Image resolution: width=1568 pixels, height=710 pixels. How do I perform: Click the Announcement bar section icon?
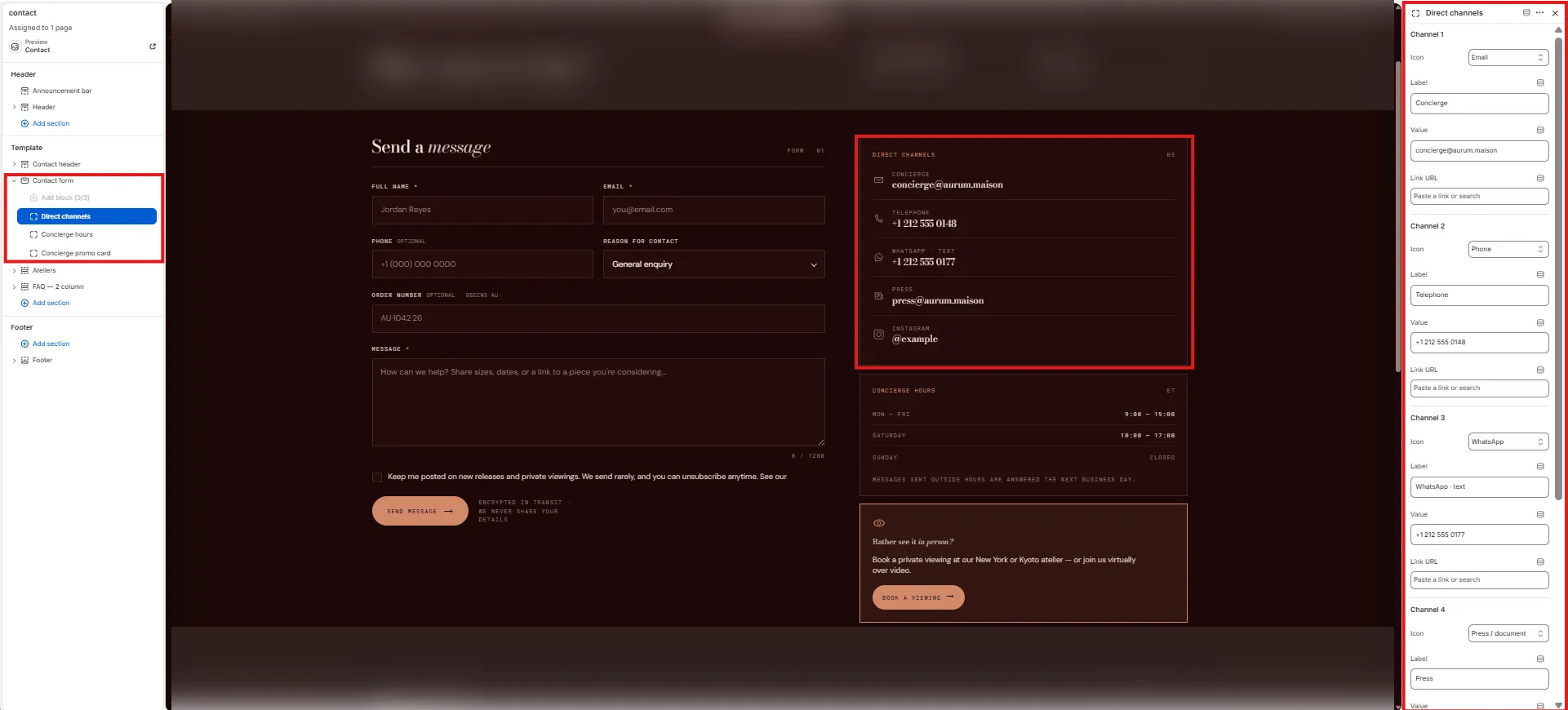(x=24, y=91)
